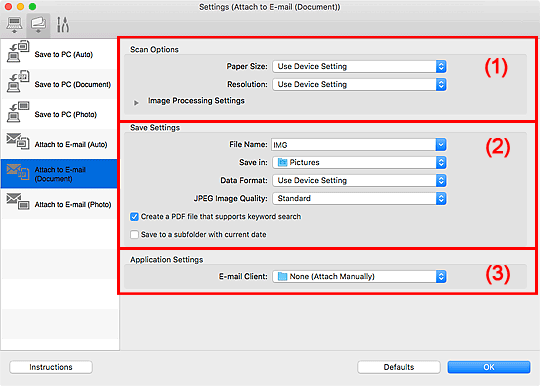Open the JPEG Image Quality dropdown
The width and height of the screenshot is (540, 386).
tap(359, 198)
